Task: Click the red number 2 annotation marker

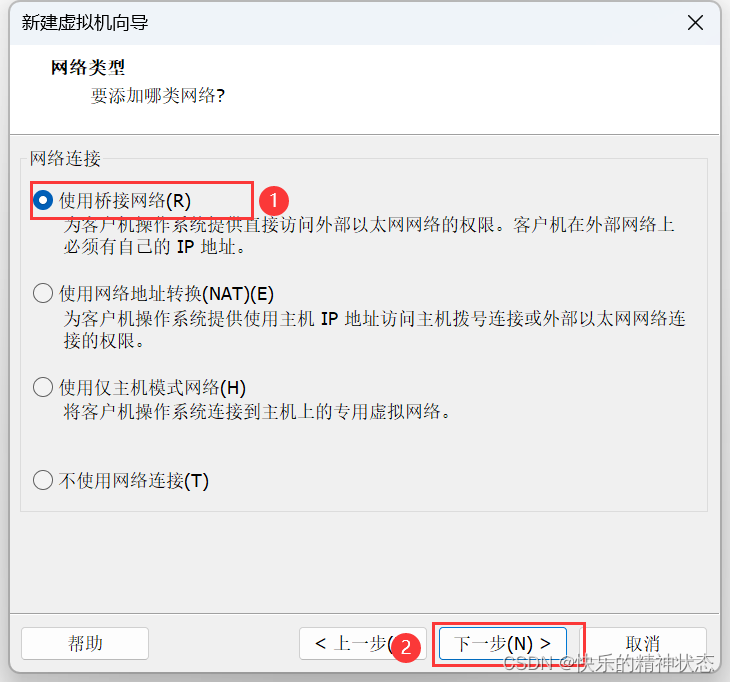Action: click(406, 647)
